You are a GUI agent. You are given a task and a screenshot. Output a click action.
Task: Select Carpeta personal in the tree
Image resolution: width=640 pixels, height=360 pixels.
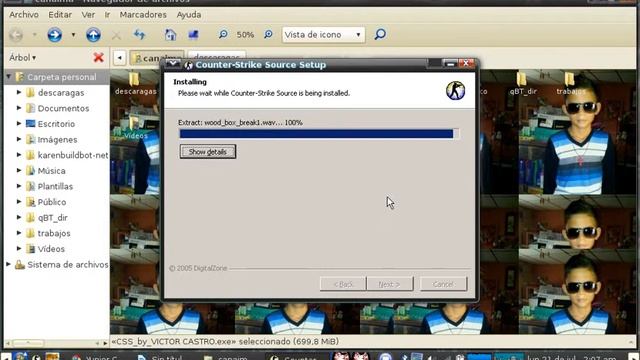62,77
